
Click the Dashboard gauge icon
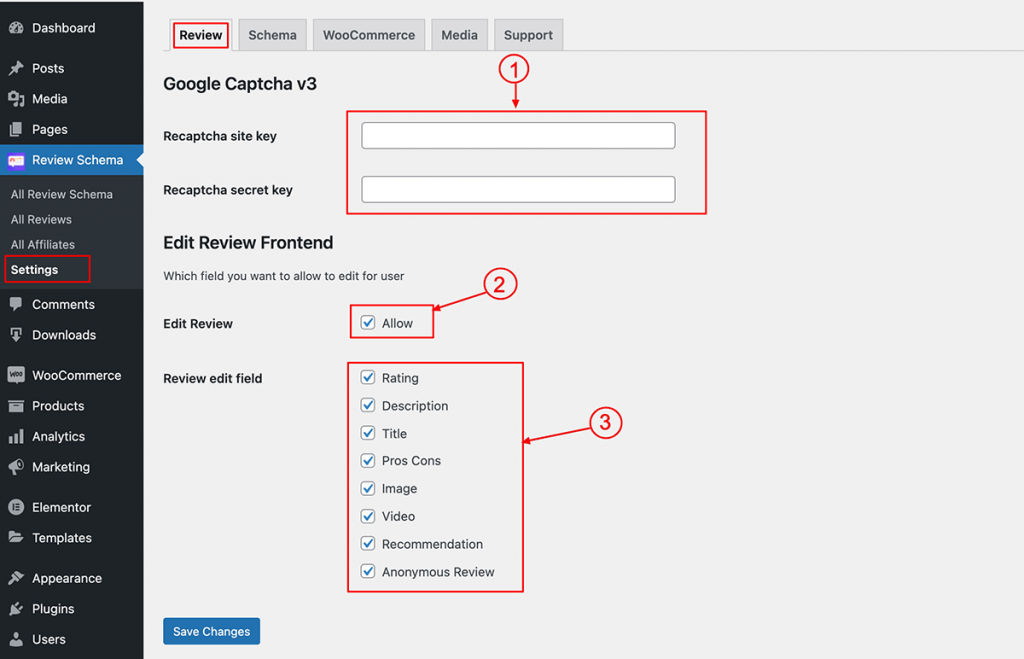pyautogui.click(x=16, y=28)
